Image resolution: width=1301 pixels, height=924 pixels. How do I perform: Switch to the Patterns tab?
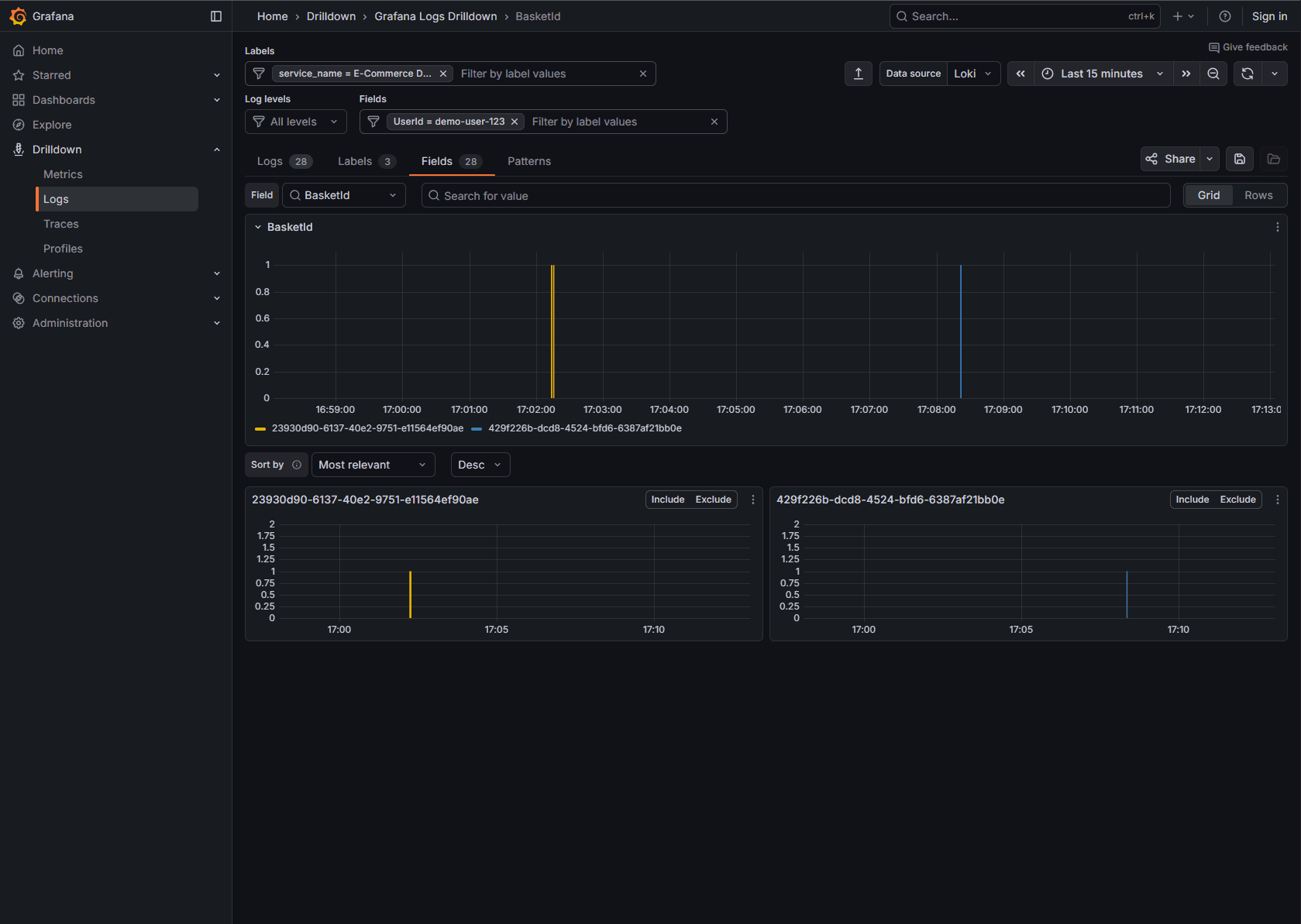pos(528,161)
